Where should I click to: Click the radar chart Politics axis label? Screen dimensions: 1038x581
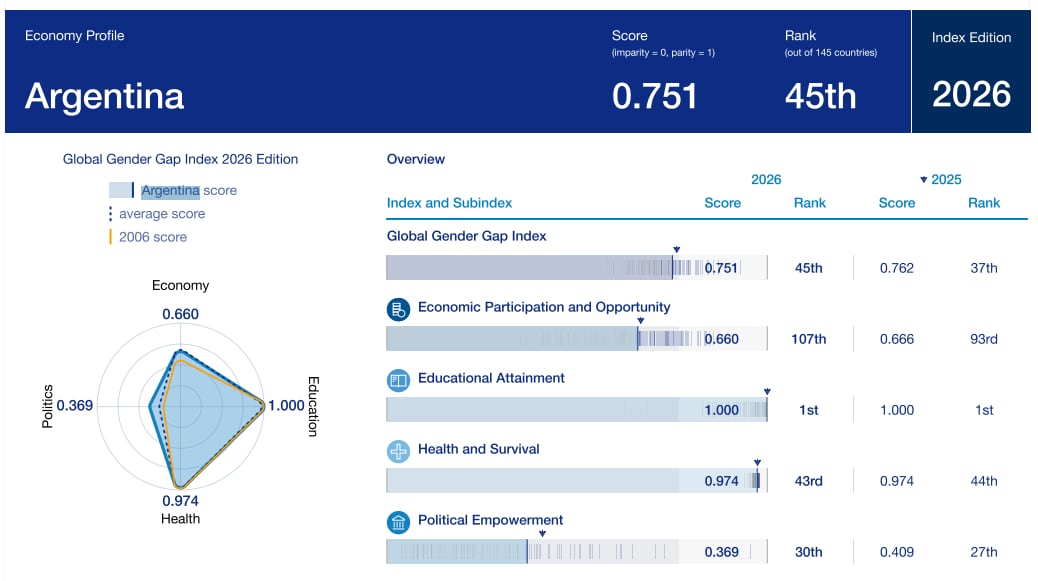click(x=47, y=406)
